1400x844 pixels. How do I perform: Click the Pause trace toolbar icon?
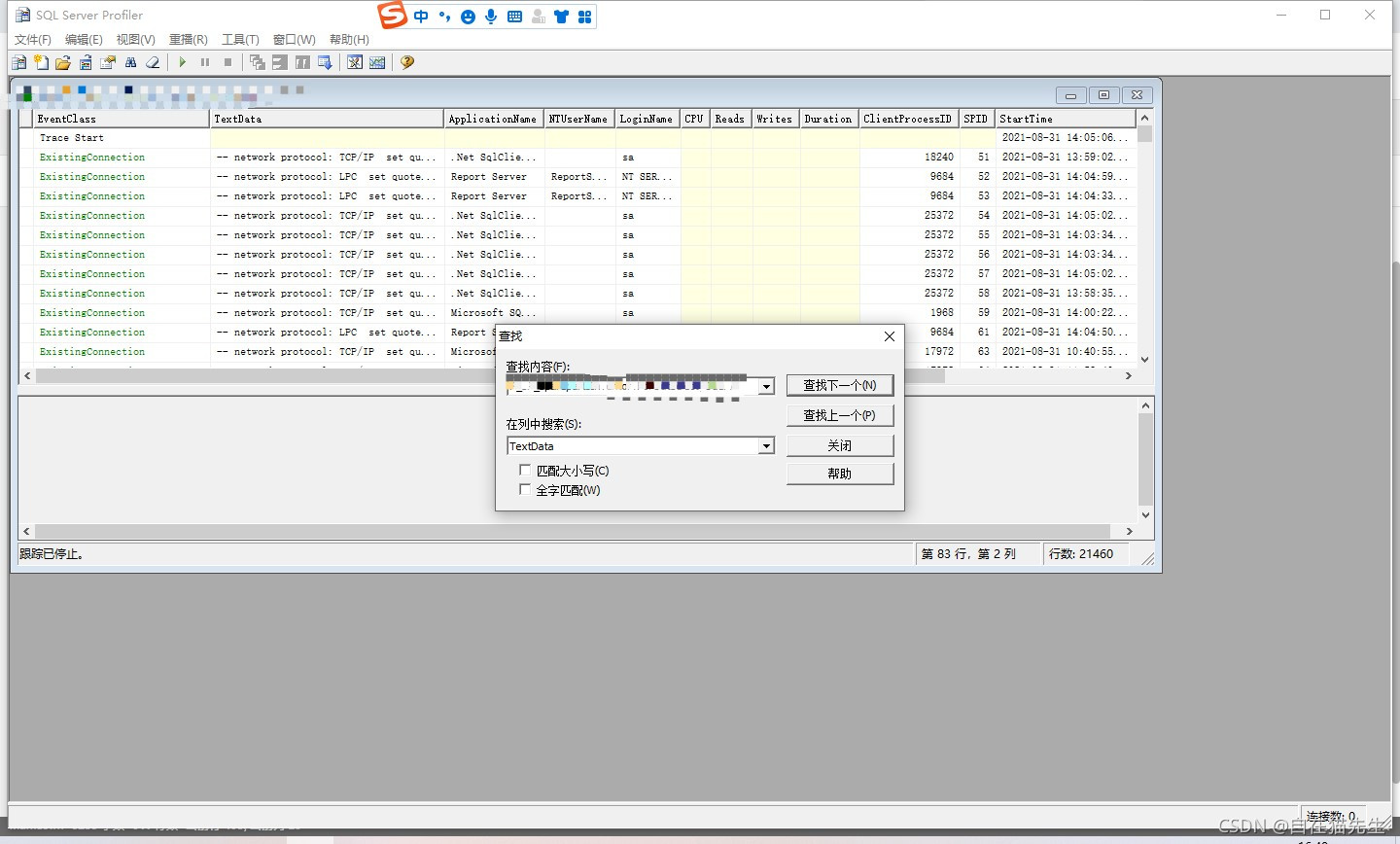click(x=205, y=62)
